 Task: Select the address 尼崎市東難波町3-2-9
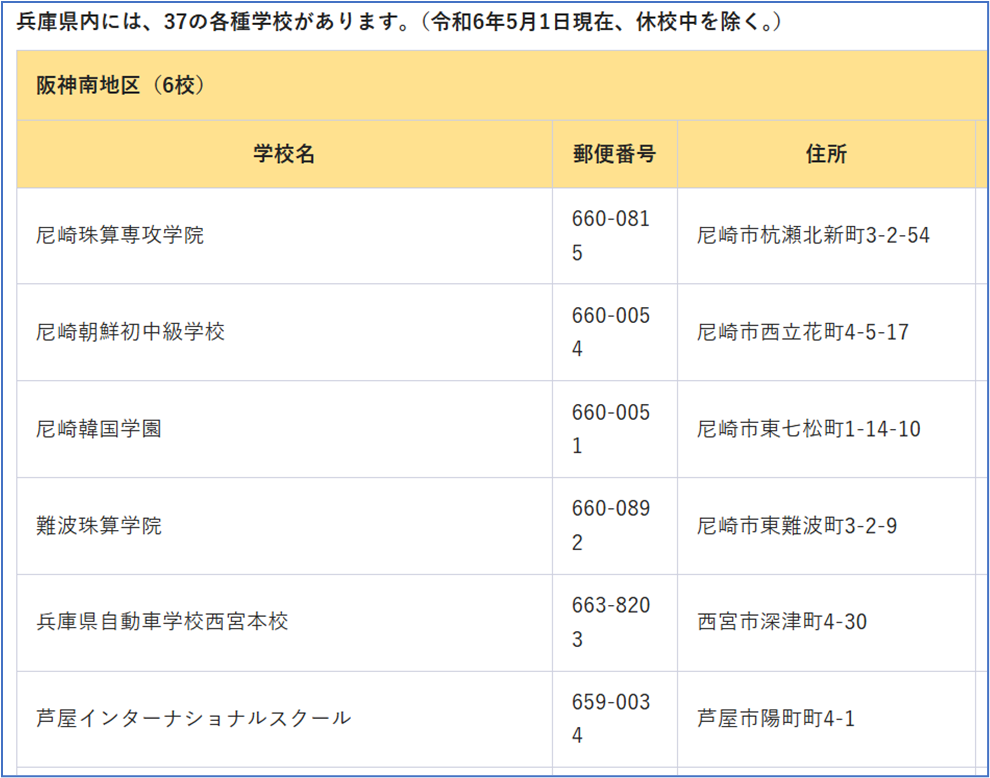[x=797, y=525]
